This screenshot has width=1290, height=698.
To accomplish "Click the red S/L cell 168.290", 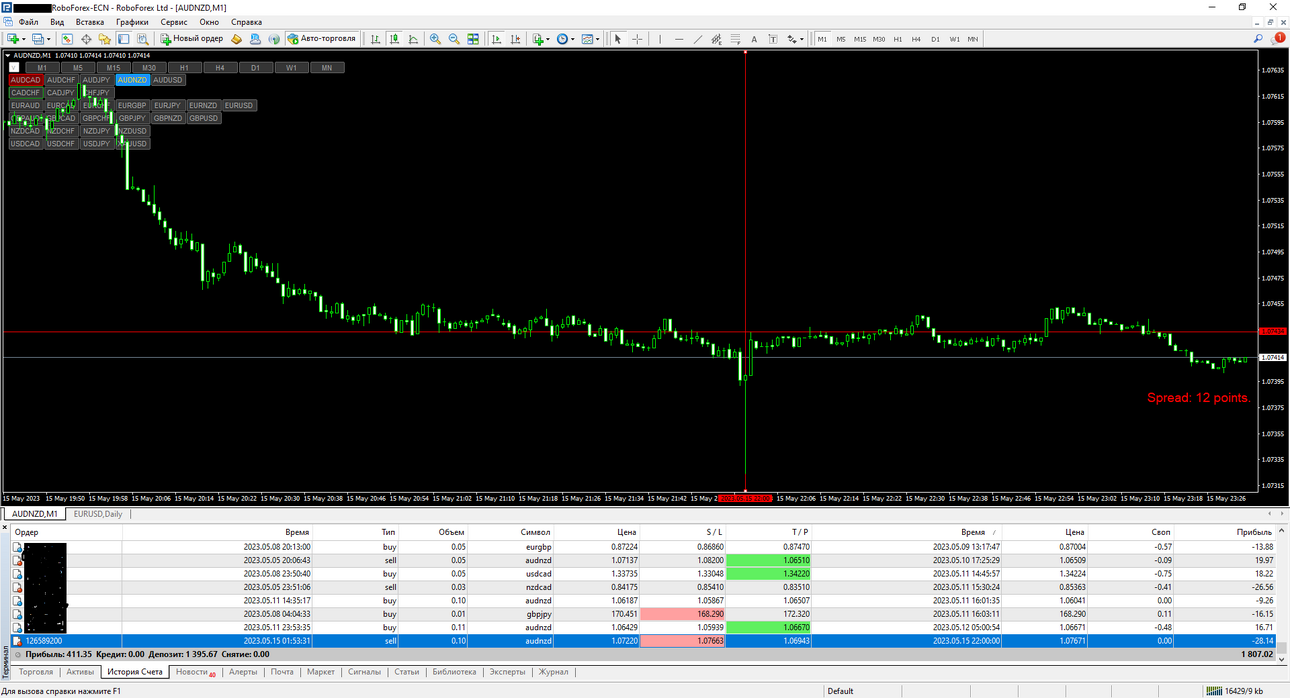I will pos(682,614).
